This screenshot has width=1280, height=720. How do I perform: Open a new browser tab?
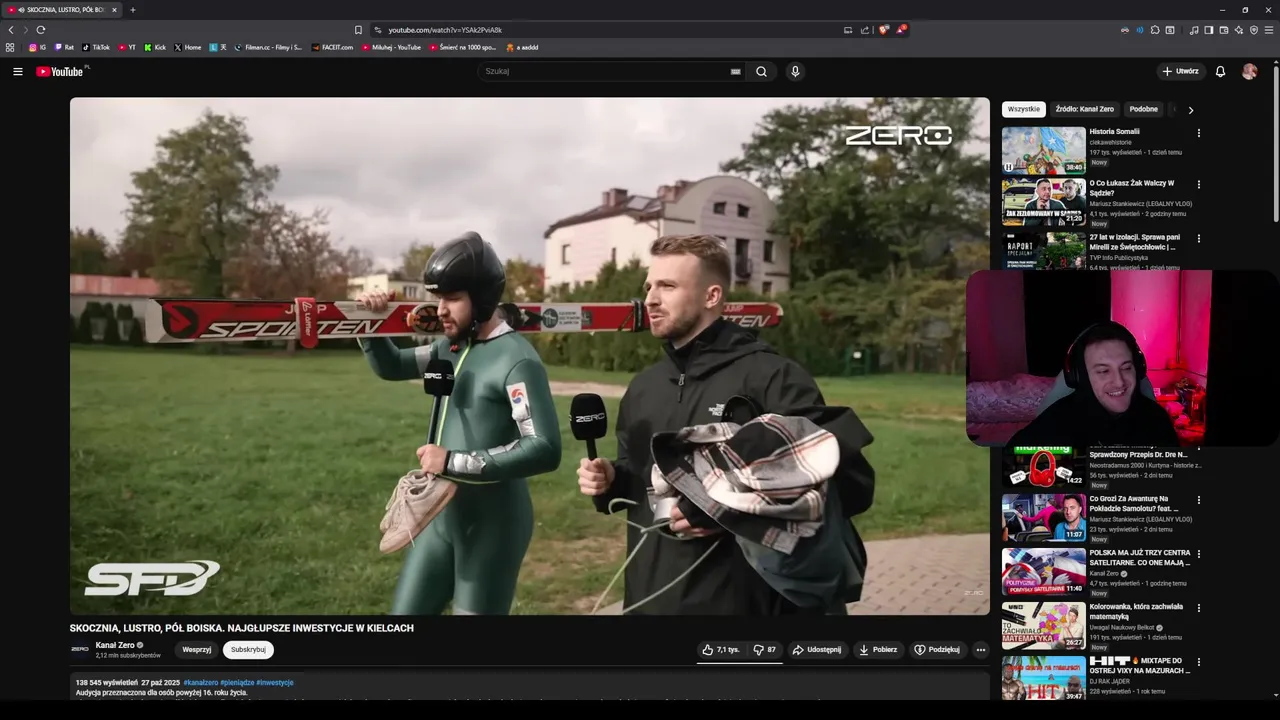[133, 10]
